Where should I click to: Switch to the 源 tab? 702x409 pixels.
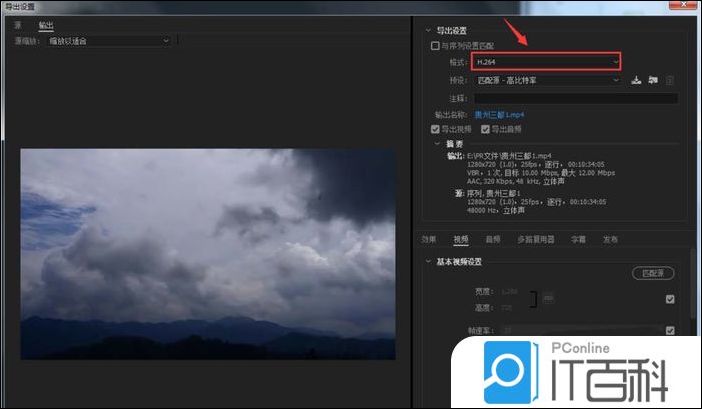[x=18, y=25]
